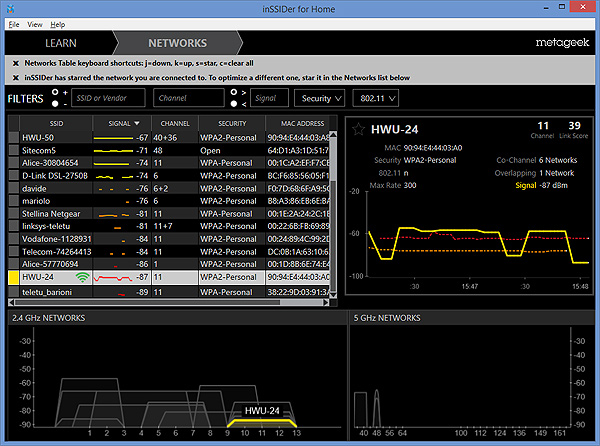
Task: Click scroll up arrow of networks table
Action: click(x=333, y=134)
